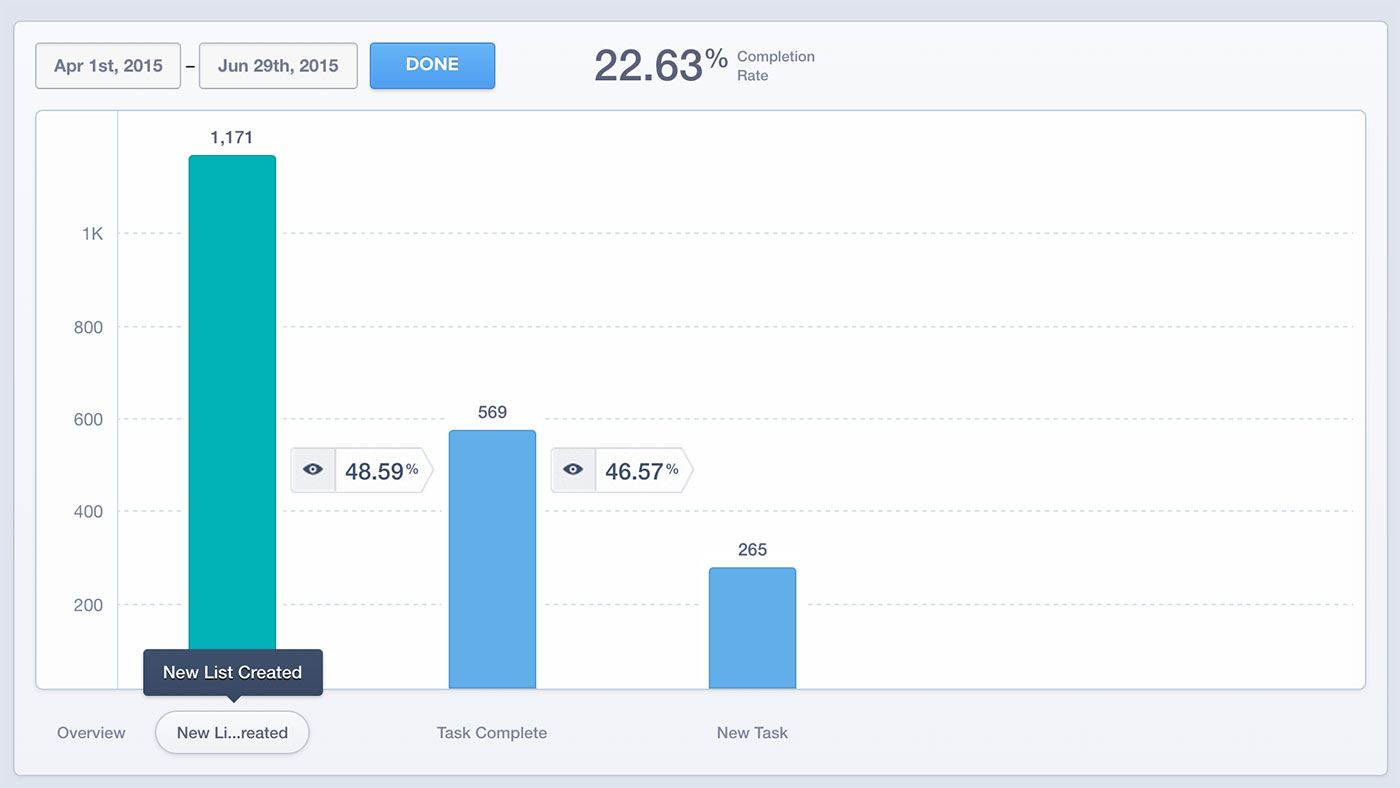Viewport: 1400px width, 788px height.
Task: Open the Jun 29th, 2015 end date field
Action: [278, 66]
